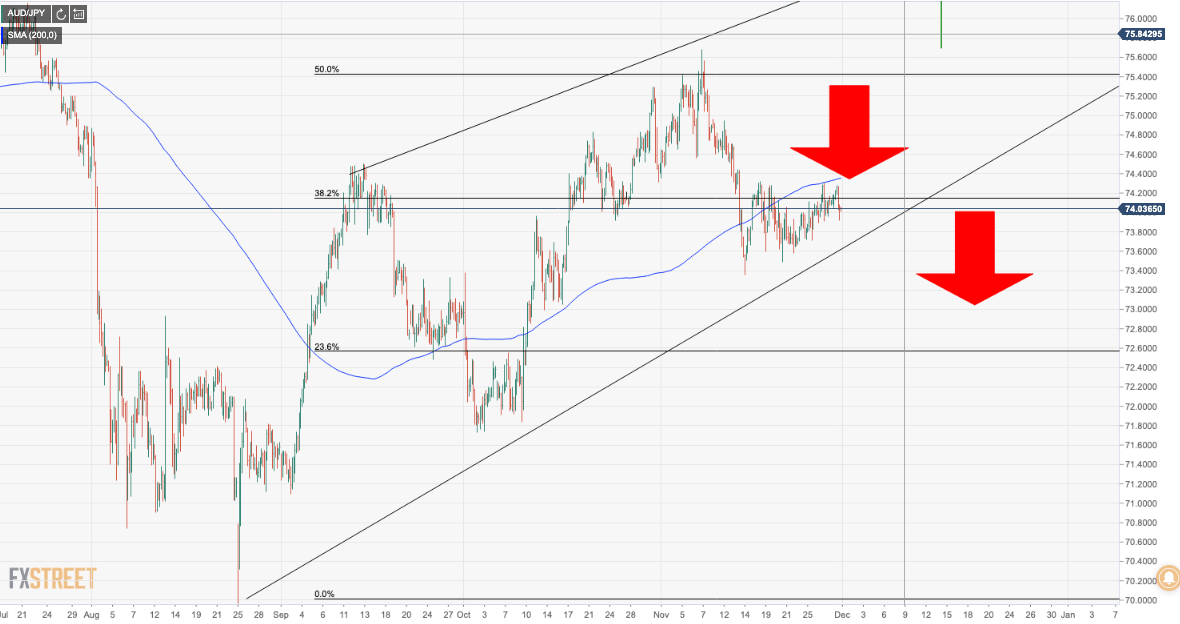Click the Oct label on time axis
1180x624 pixels.
(463, 613)
